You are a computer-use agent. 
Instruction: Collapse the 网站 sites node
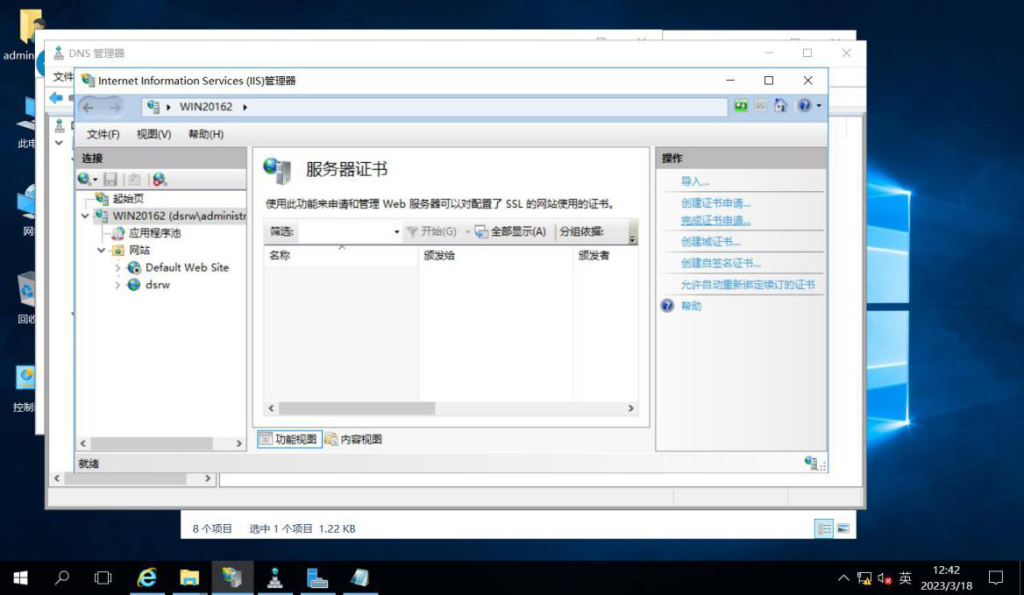[102, 250]
